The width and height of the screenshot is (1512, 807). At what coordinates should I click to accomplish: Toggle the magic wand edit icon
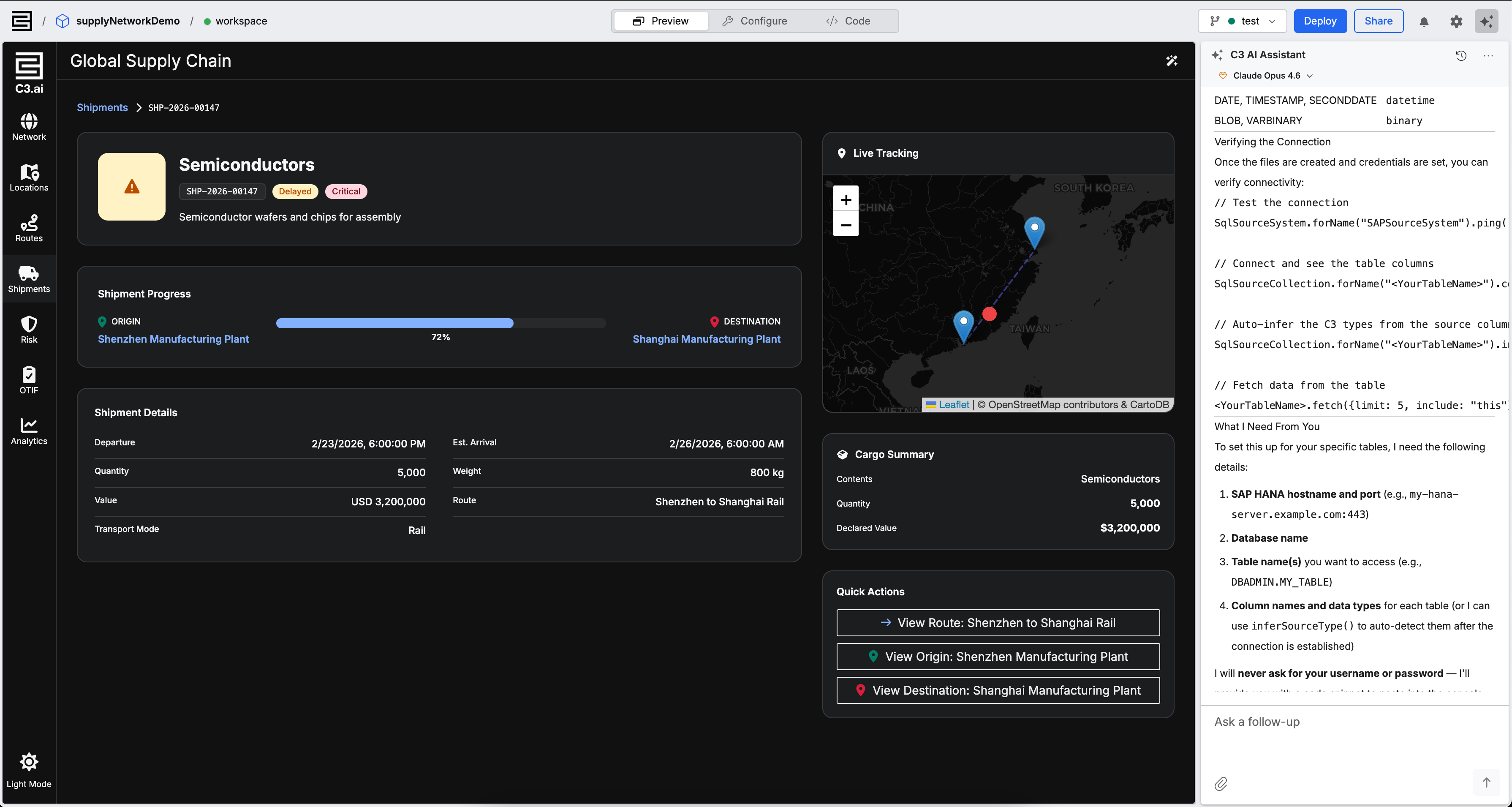pos(1172,61)
